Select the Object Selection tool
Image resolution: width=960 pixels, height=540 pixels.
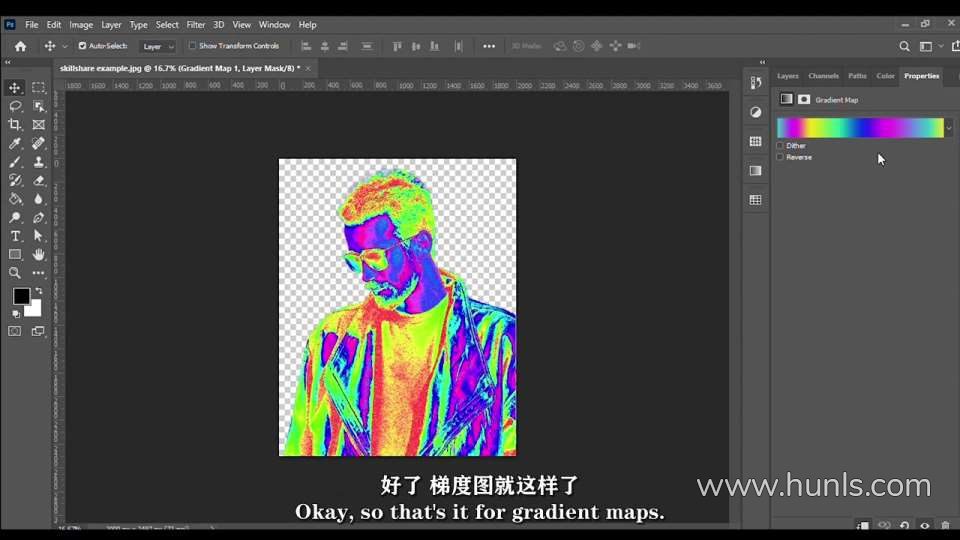pyautogui.click(x=39, y=107)
